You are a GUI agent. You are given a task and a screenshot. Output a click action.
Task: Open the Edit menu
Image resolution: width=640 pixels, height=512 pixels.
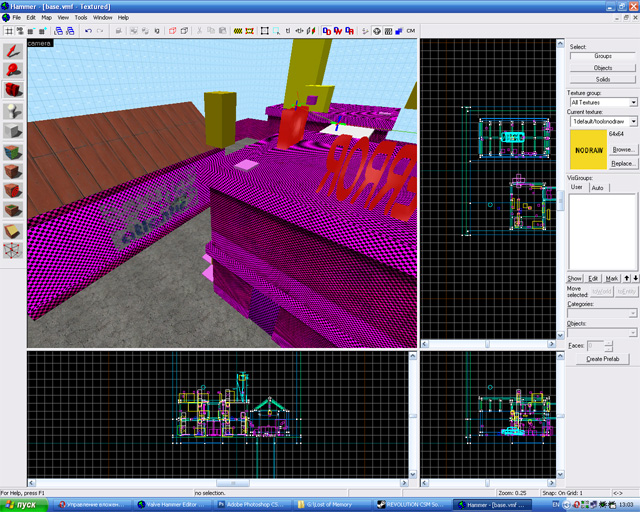point(31,18)
